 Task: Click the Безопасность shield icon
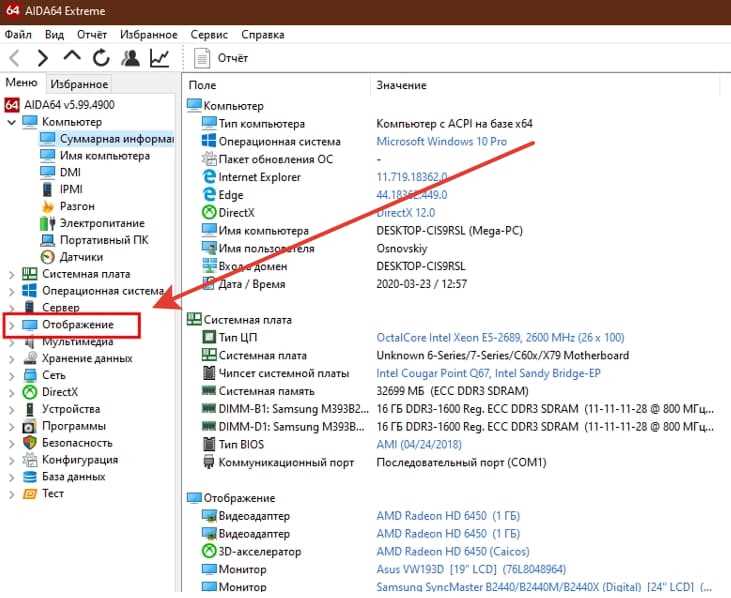30,443
